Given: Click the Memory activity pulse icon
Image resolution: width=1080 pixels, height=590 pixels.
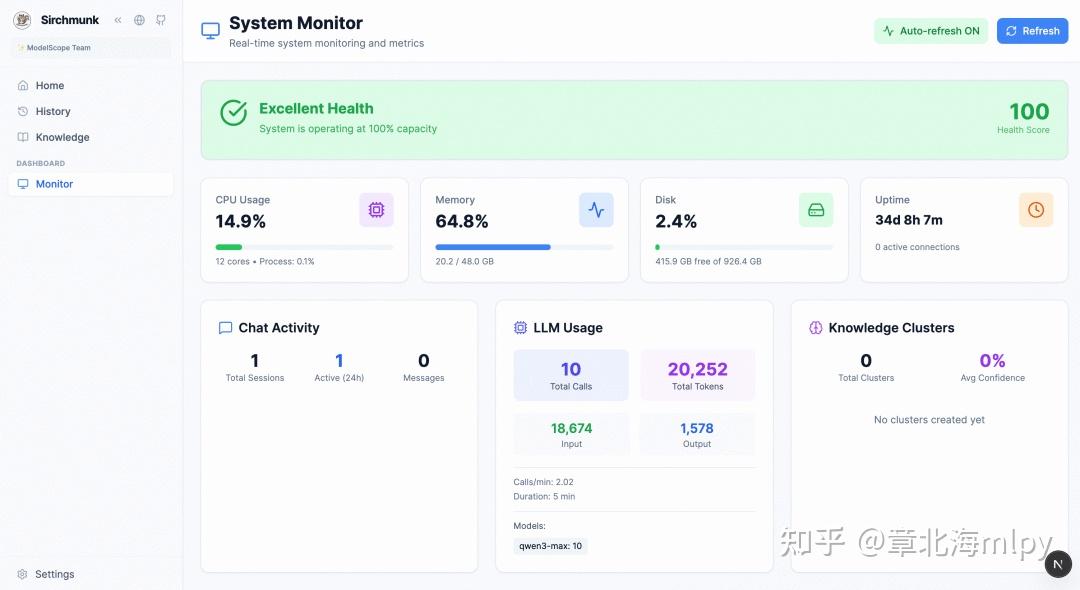Looking at the screenshot, I should coord(596,210).
